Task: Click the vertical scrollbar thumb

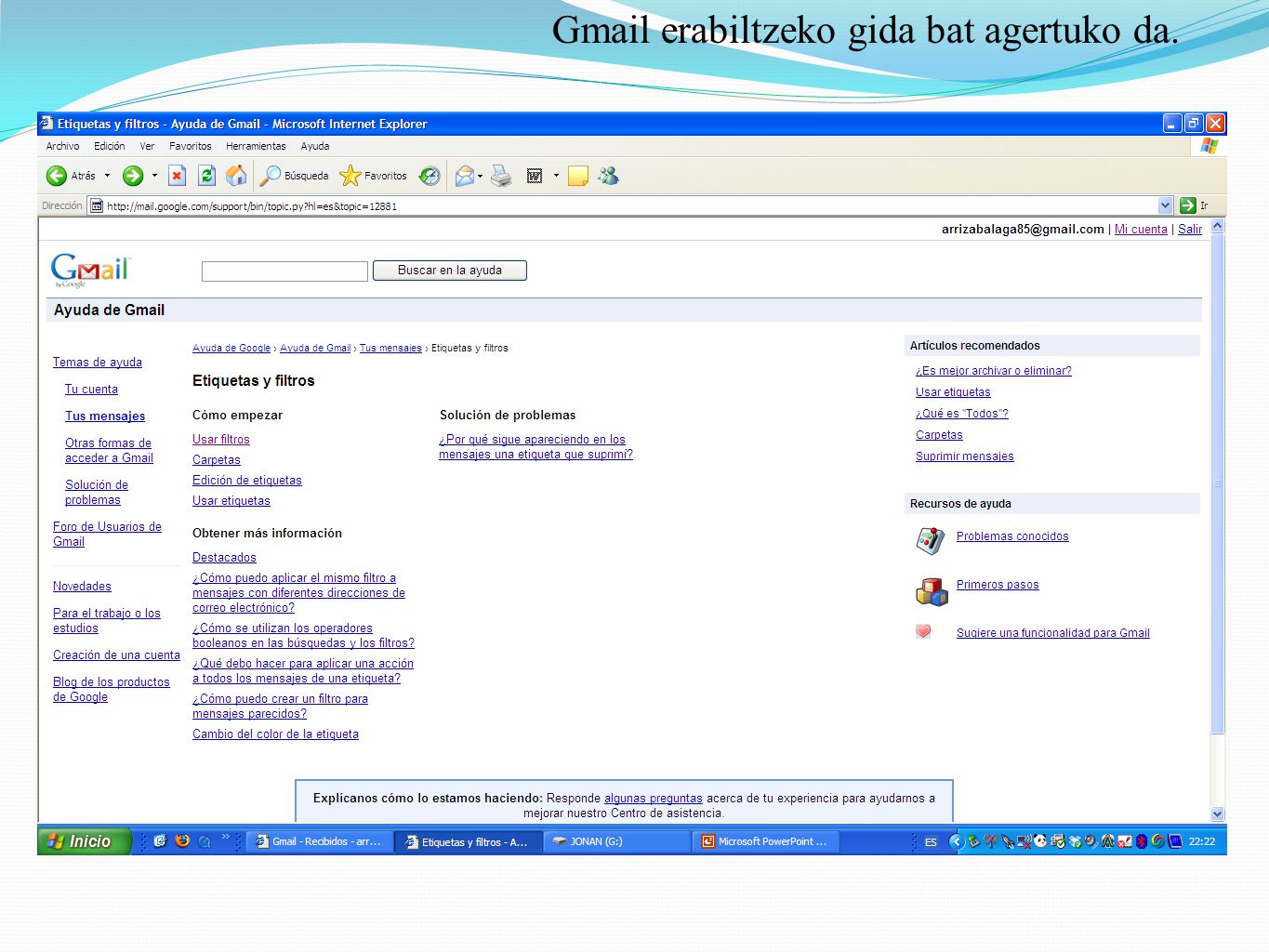Action: [x=1218, y=483]
